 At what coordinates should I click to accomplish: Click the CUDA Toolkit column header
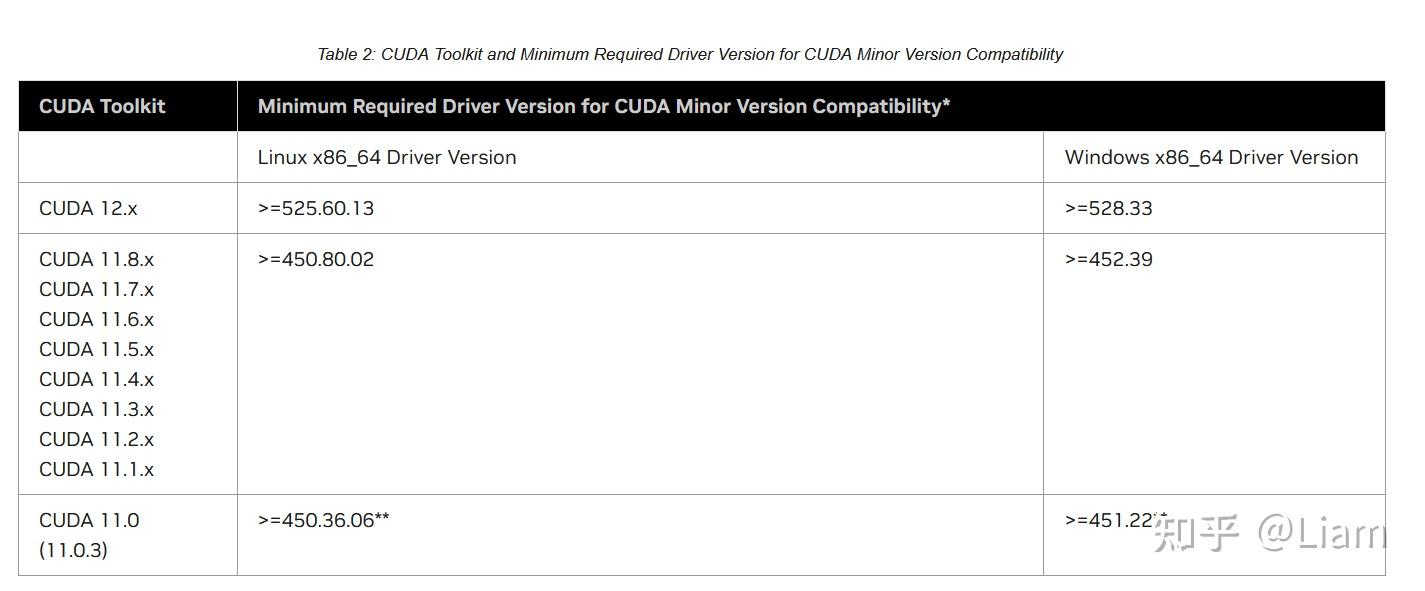point(102,106)
